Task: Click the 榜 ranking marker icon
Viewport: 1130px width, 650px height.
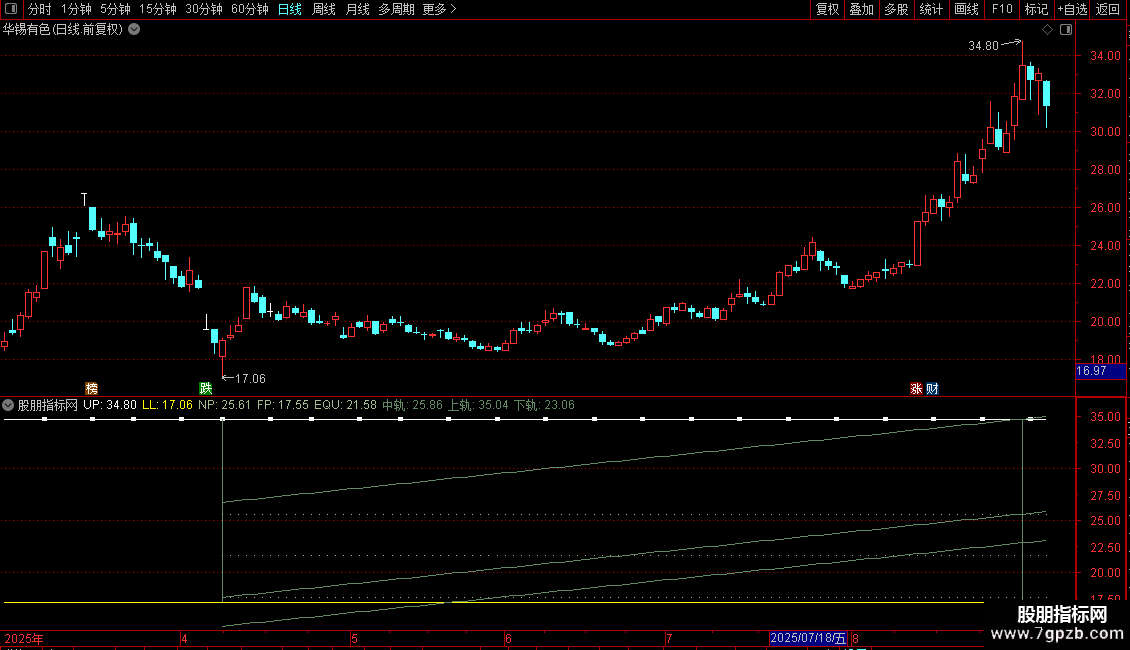Action: (x=91, y=388)
